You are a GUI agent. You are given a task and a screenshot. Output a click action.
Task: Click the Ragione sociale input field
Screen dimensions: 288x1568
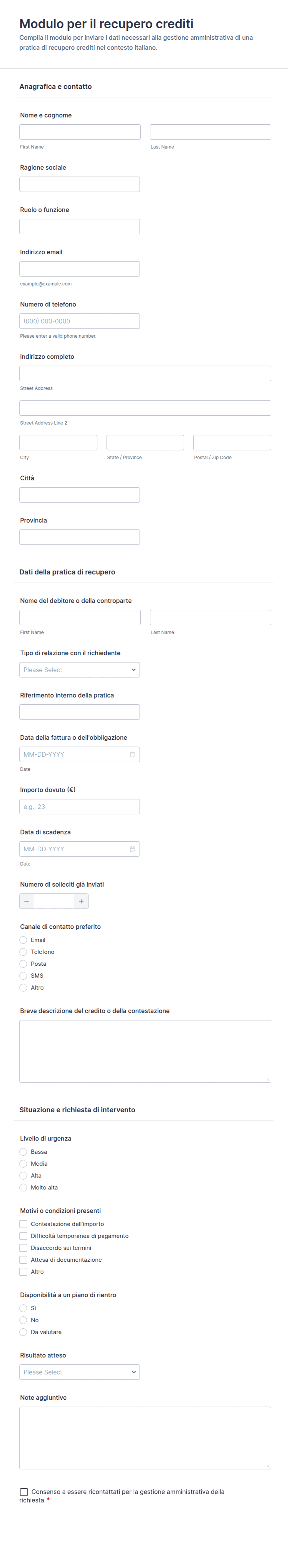click(80, 184)
